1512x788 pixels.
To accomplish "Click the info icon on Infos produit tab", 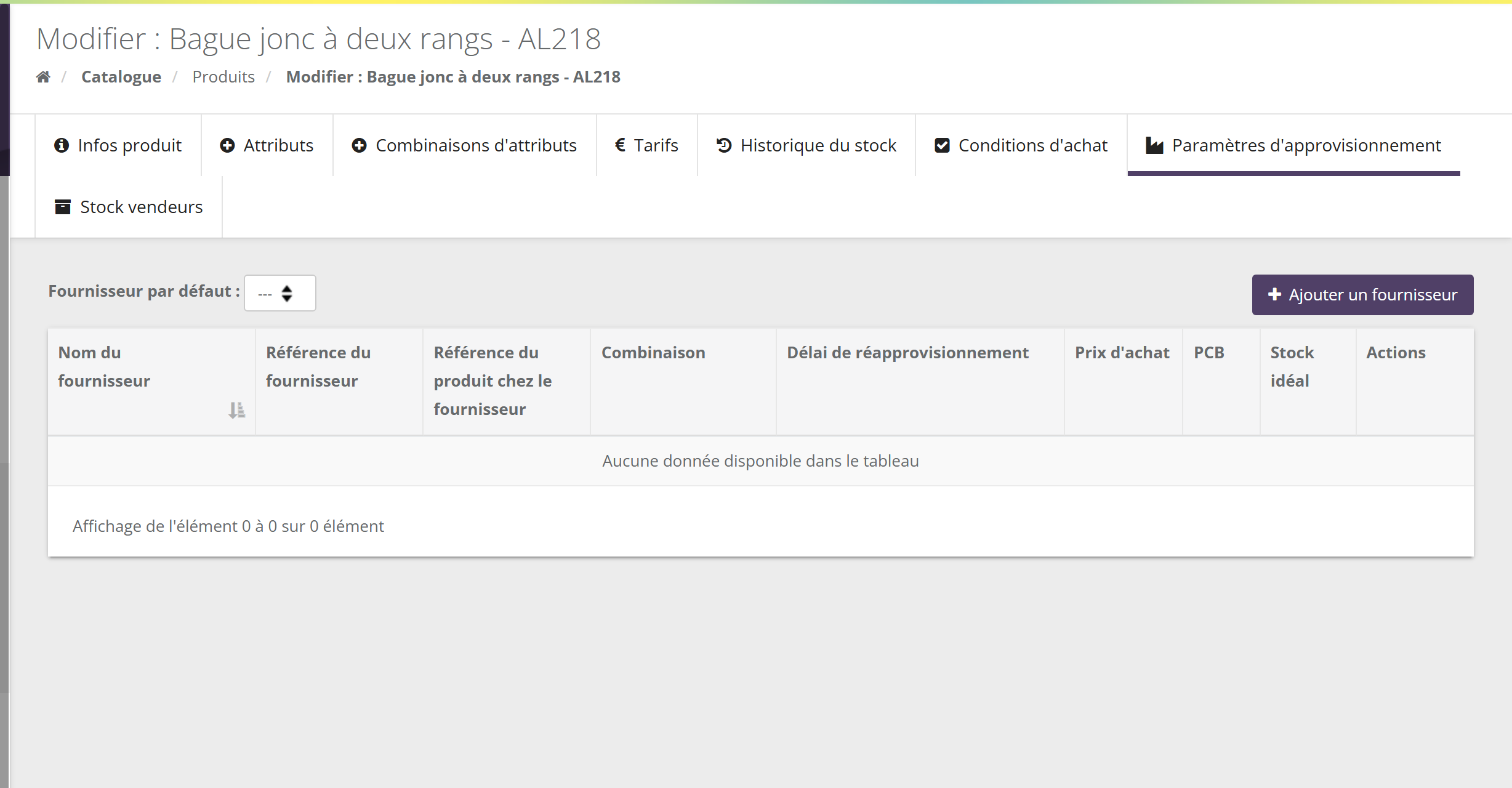I will pos(62,145).
